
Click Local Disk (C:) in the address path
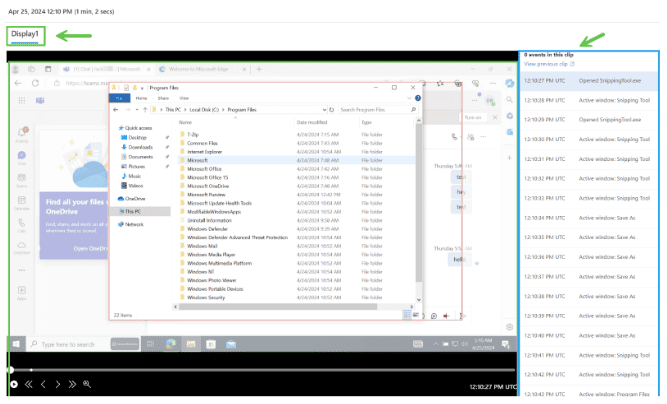pyautogui.click(x=204, y=110)
